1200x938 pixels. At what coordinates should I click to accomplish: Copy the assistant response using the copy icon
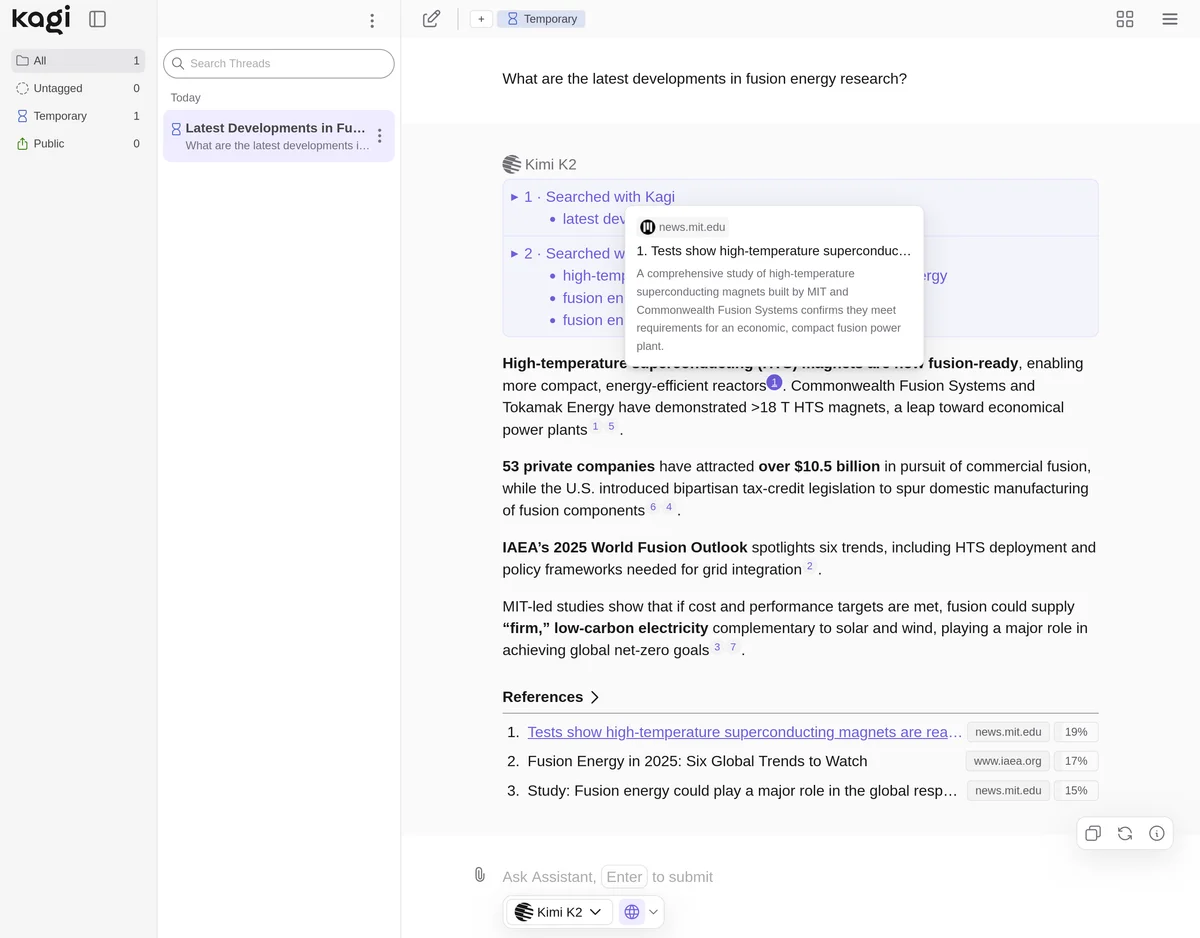[x=1093, y=833]
